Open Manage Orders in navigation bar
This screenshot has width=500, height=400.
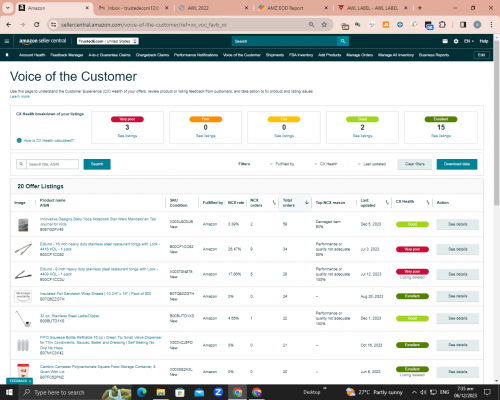(360, 55)
